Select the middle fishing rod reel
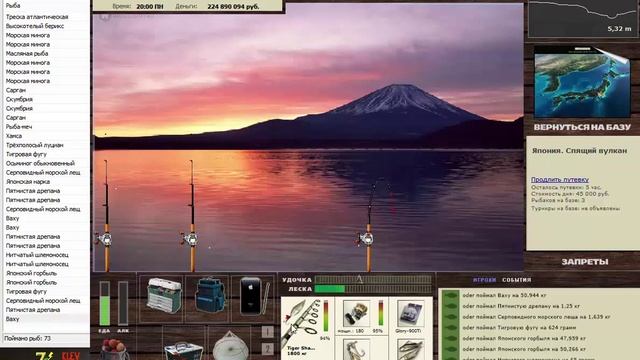This screenshot has width=640, height=360. (x=190, y=239)
